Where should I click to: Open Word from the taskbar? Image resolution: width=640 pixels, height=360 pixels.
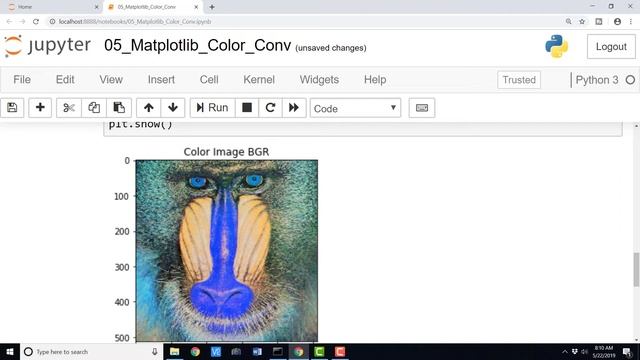click(x=257, y=352)
